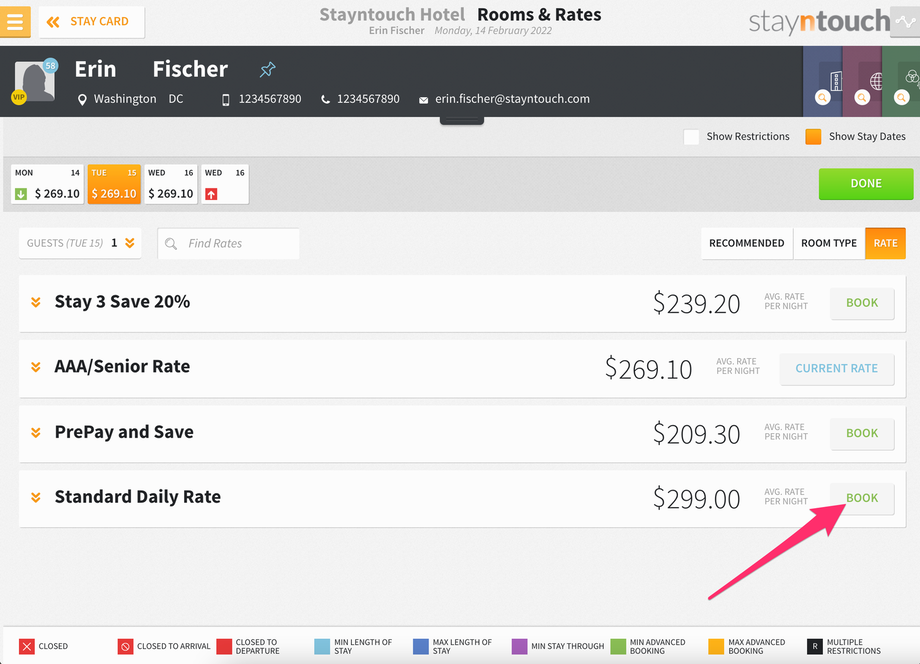This screenshot has height=664, width=920.
Task: Click the guest avatar photo
Action: [x=35, y=81]
